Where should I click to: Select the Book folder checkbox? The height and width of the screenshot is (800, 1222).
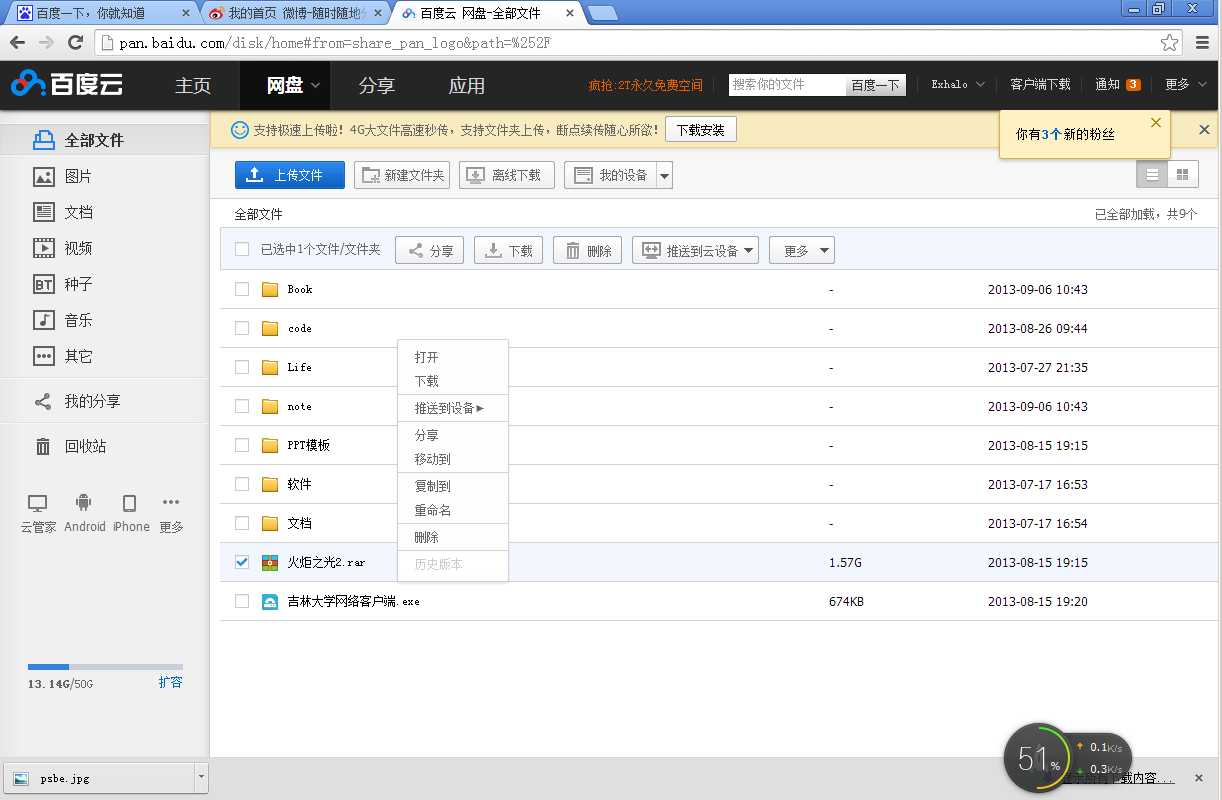coord(241,289)
